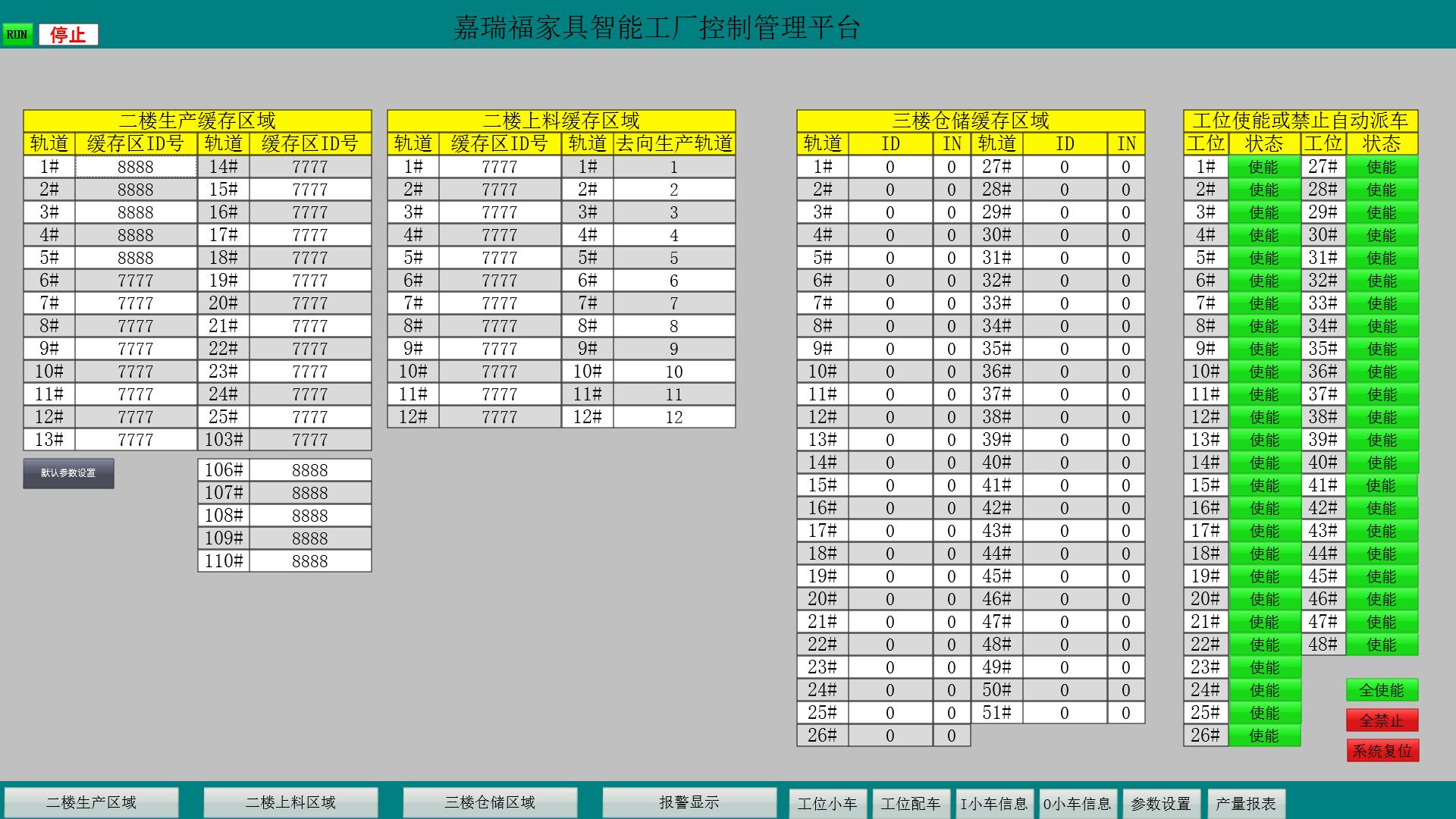
Task: Click the 三楼仓储缓存区域 table header
Action: pos(971,121)
